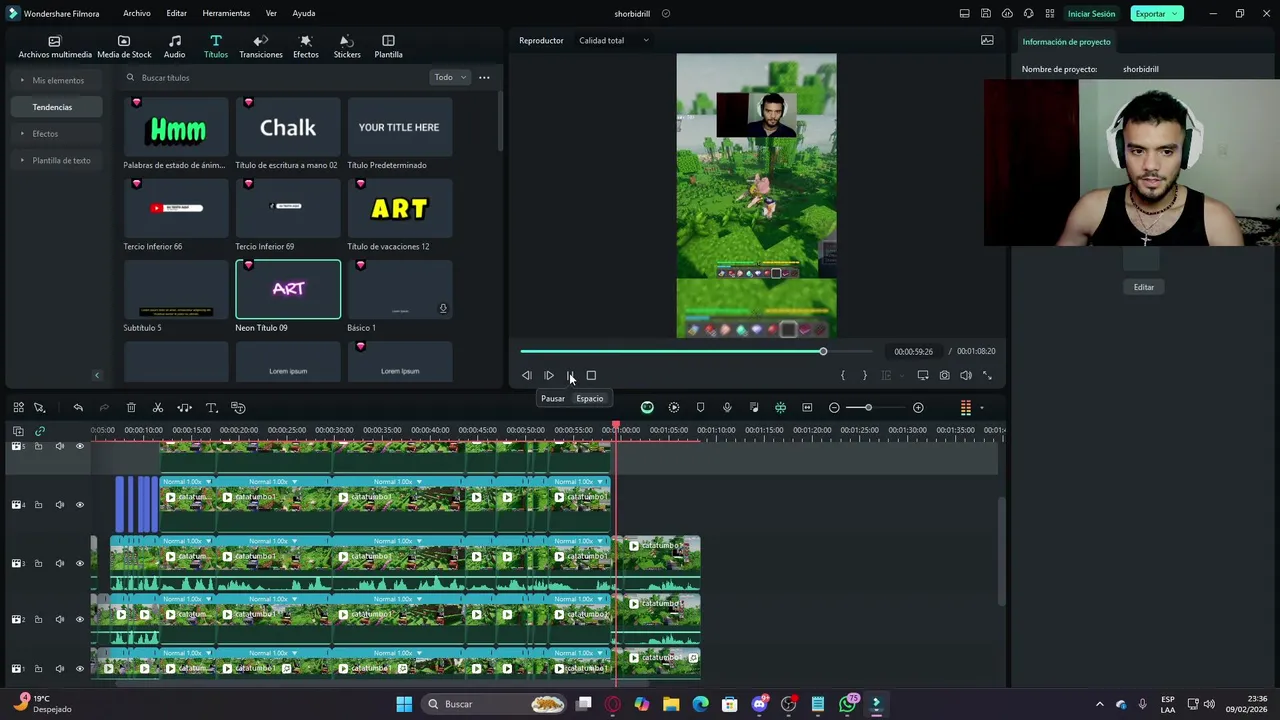The height and width of the screenshot is (720, 1280).
Task: Open the Exportar dropdown arrow
Action: tap(1176, 14)
